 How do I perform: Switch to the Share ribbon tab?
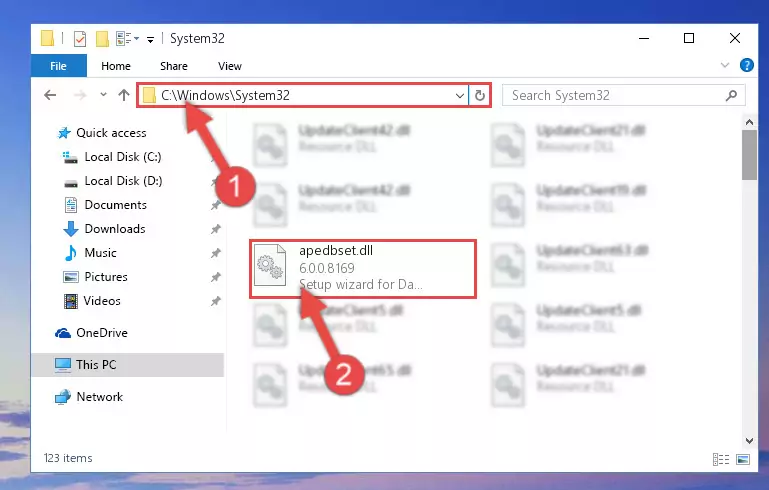[174, 66]
